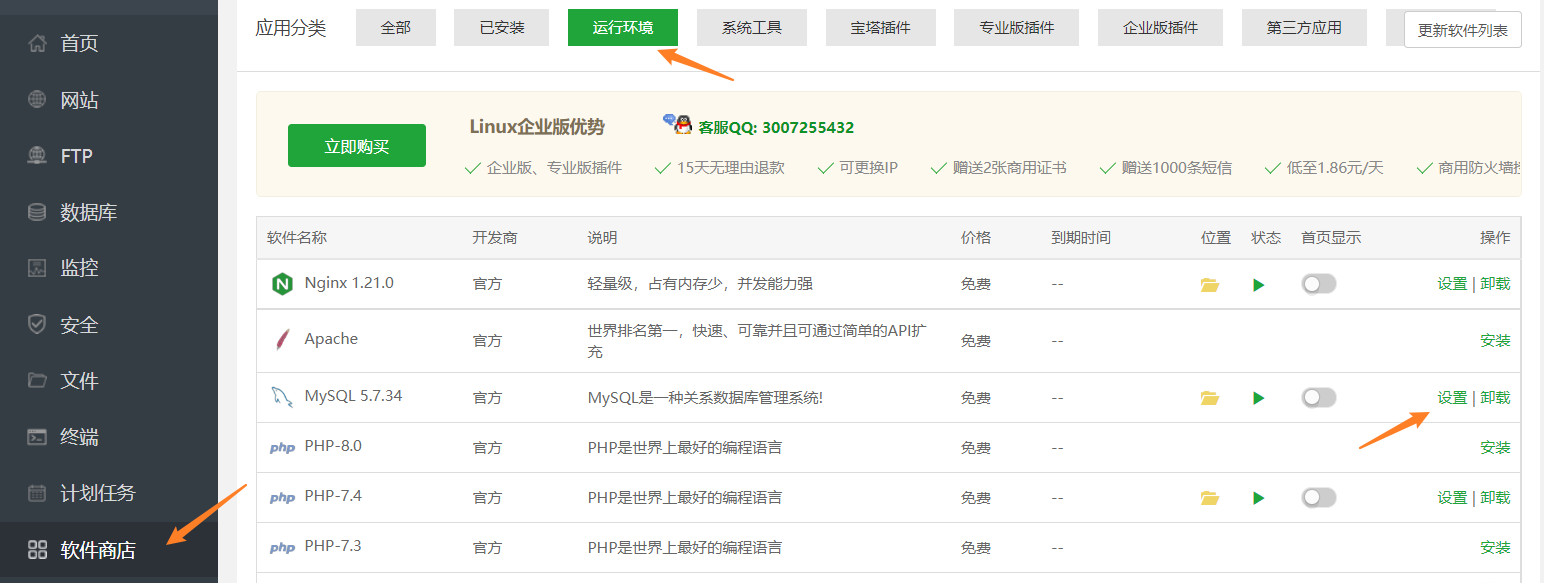Click the 数据库 database icon in sidebar
This screenshot has height=583, width=1544.
pos(37,212)
